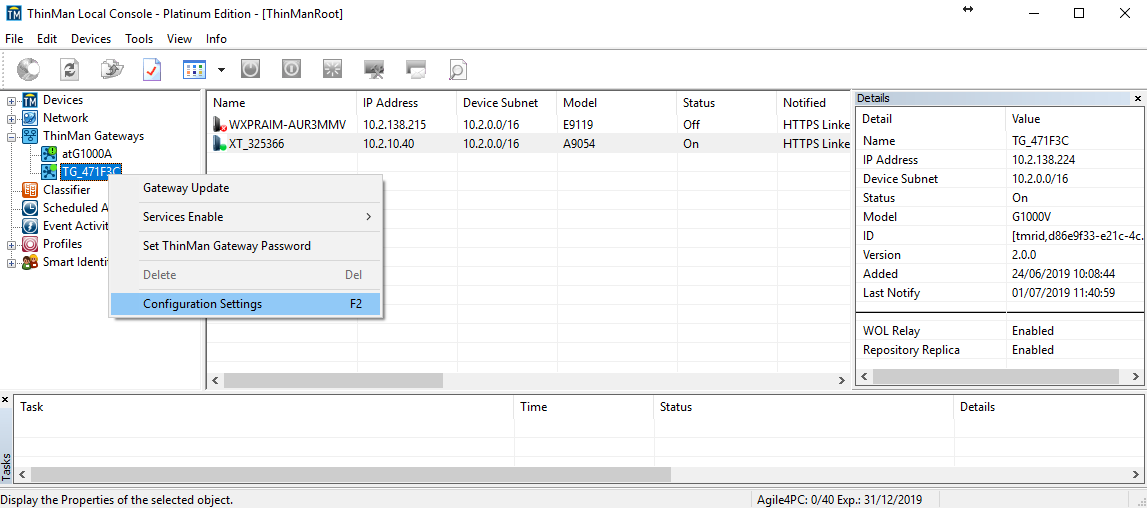
Task: Click the Event Activities lightning icon
Action: tap(30, 226)
